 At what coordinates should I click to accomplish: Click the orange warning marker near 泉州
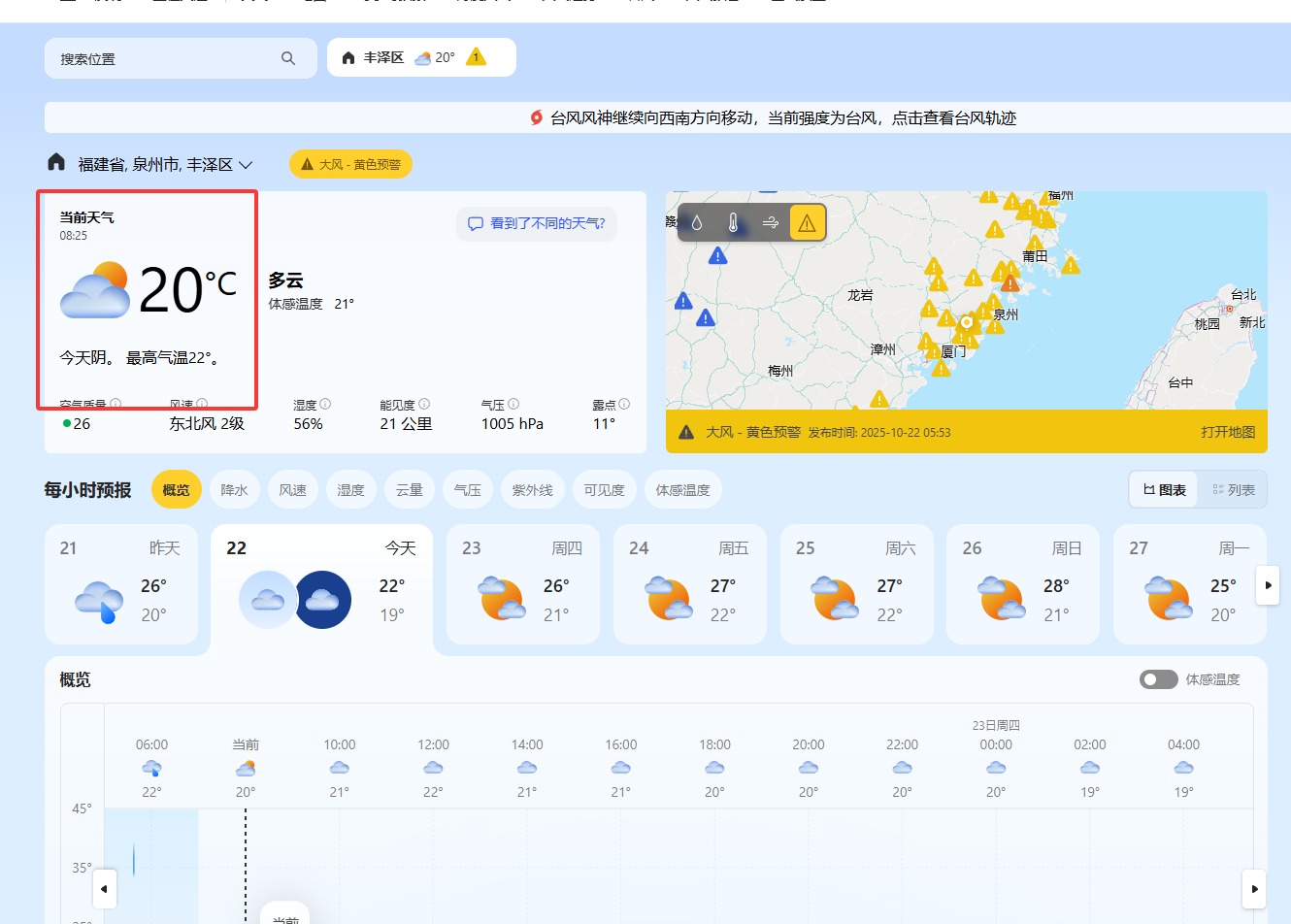(x=1010, y=282)
